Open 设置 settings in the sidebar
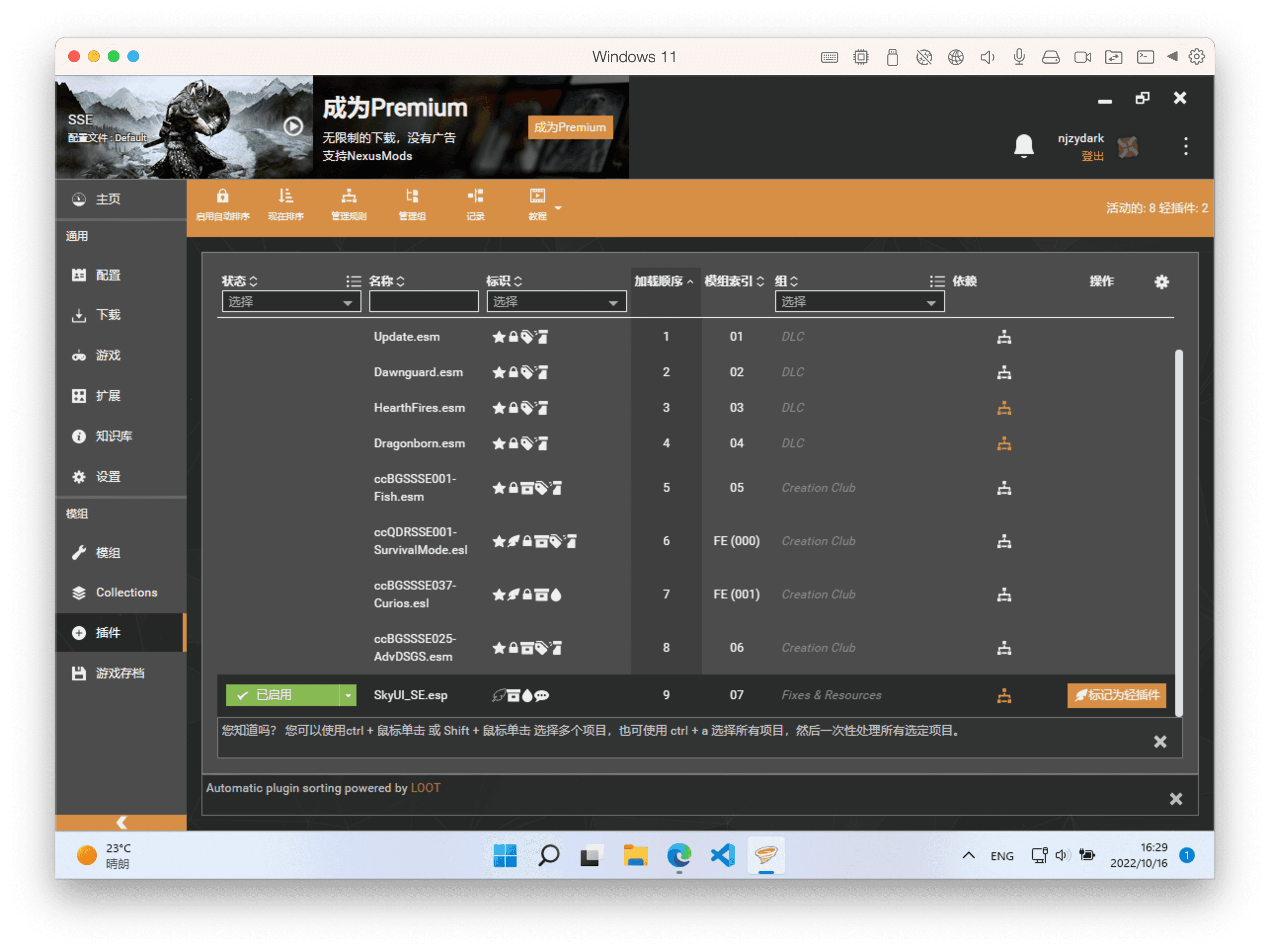The image size is (1270, 952). 121,476
